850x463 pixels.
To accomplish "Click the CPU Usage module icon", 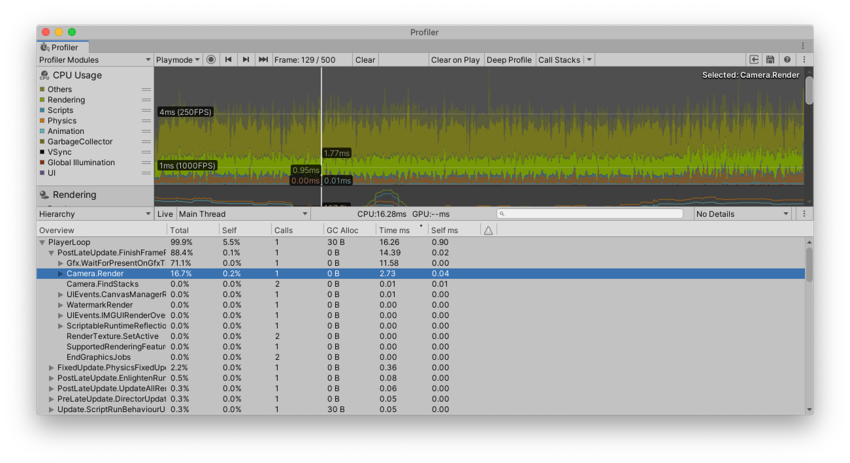I will 44,75.
